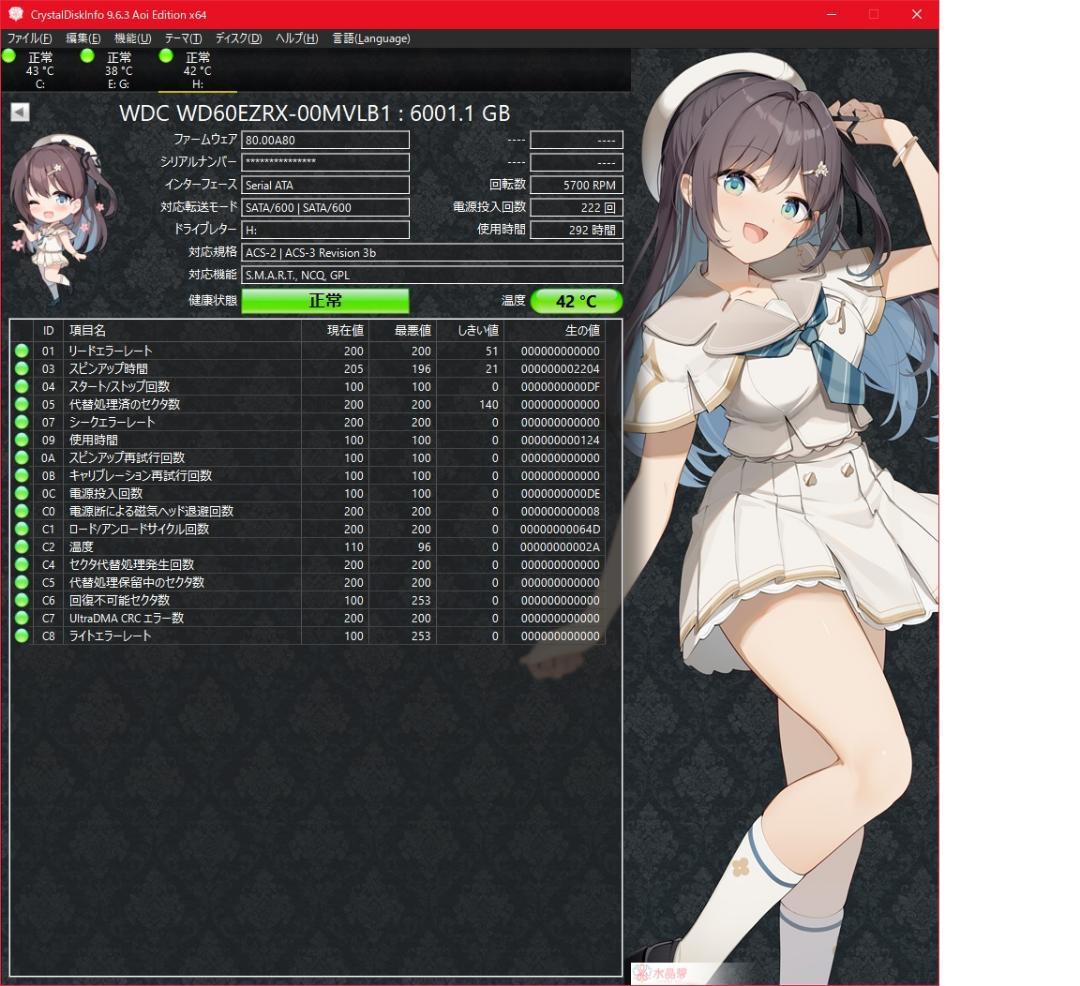Open the 言語(Language) menu

[371, 38]
